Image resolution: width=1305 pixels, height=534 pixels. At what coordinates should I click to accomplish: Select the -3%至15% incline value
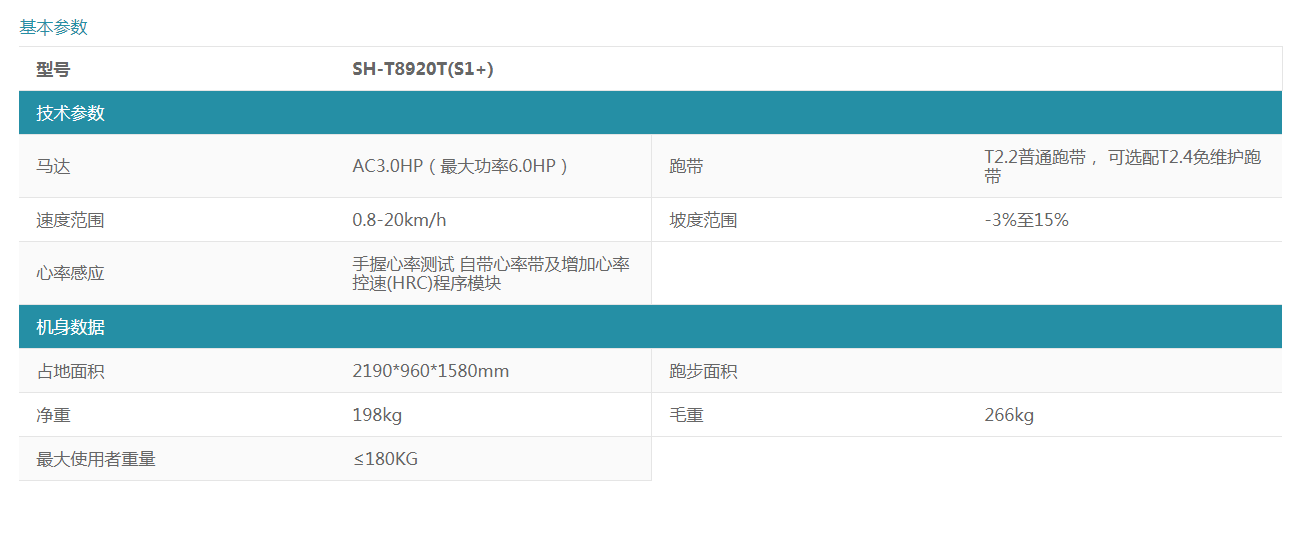[x=1026, y=220]
